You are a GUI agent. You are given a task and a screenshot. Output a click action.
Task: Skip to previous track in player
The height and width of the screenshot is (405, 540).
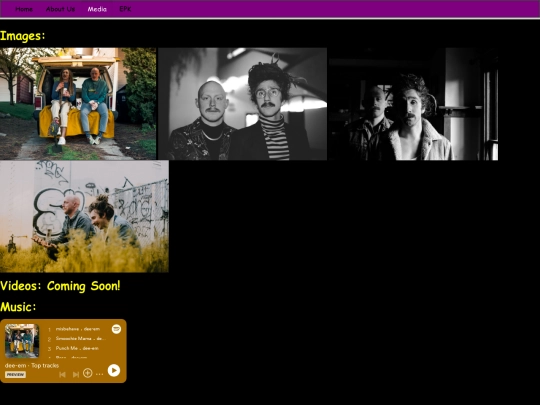coord(62,374)
